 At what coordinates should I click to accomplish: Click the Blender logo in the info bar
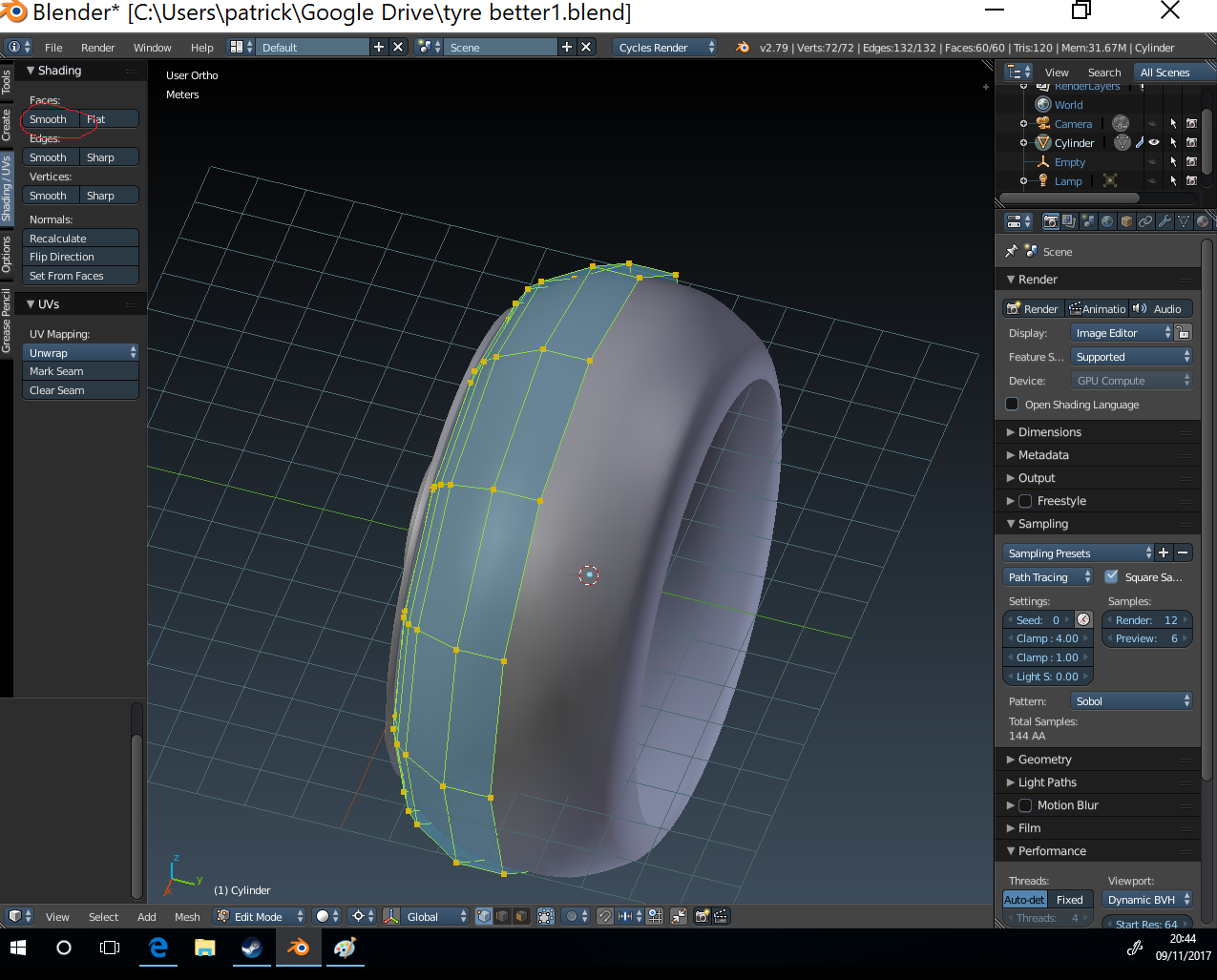(743, 47)
